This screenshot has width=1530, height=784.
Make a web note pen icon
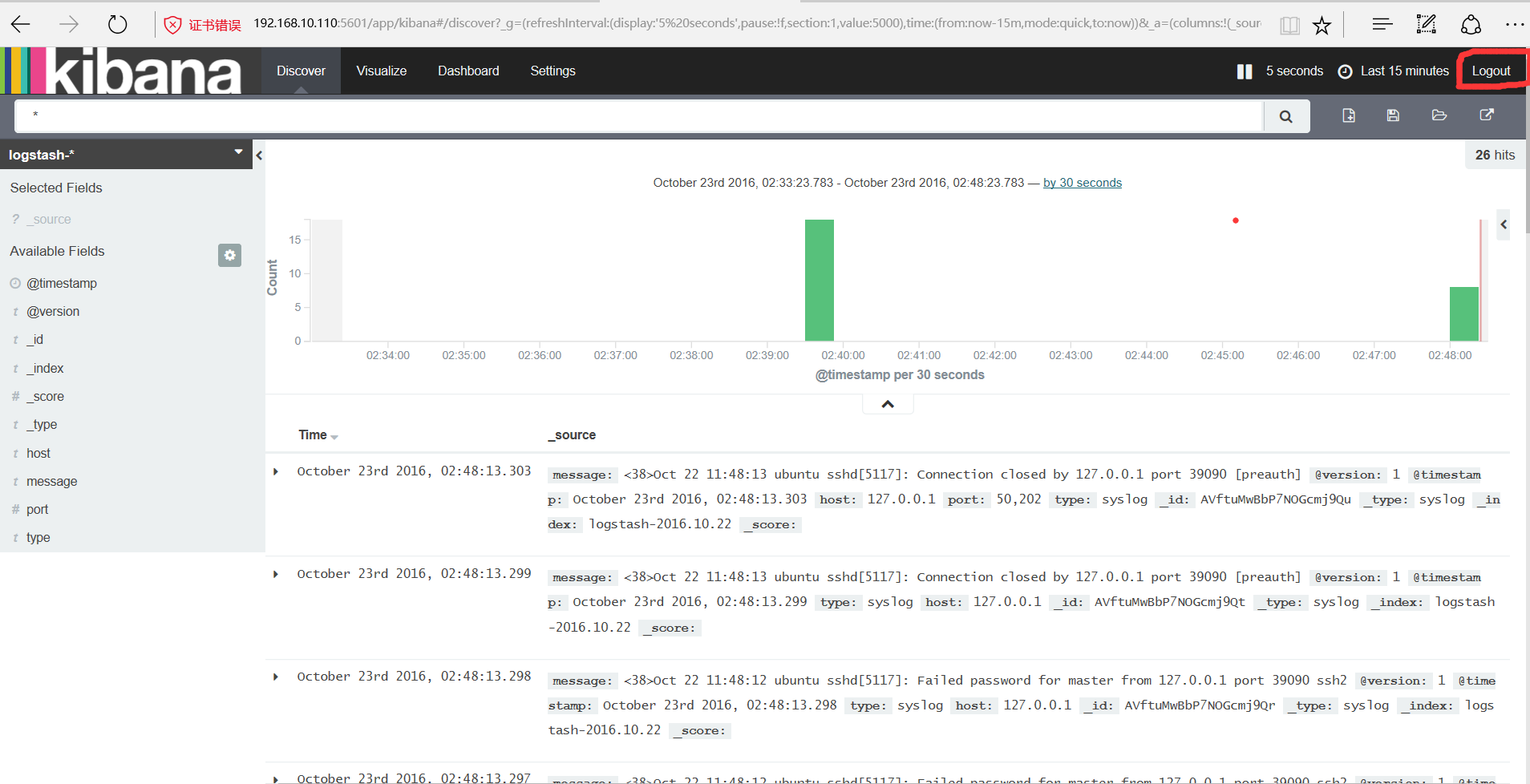point(1427,24)
